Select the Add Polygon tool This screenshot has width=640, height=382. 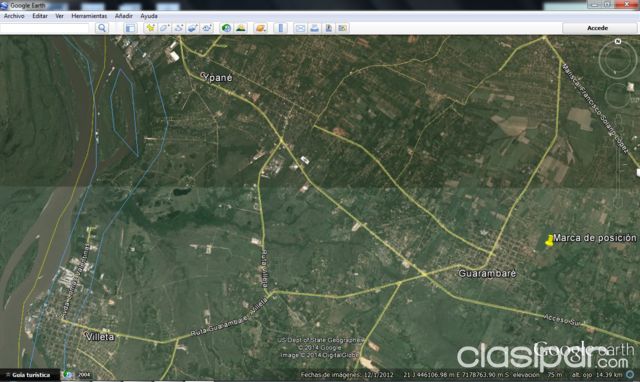pos(164,28)
